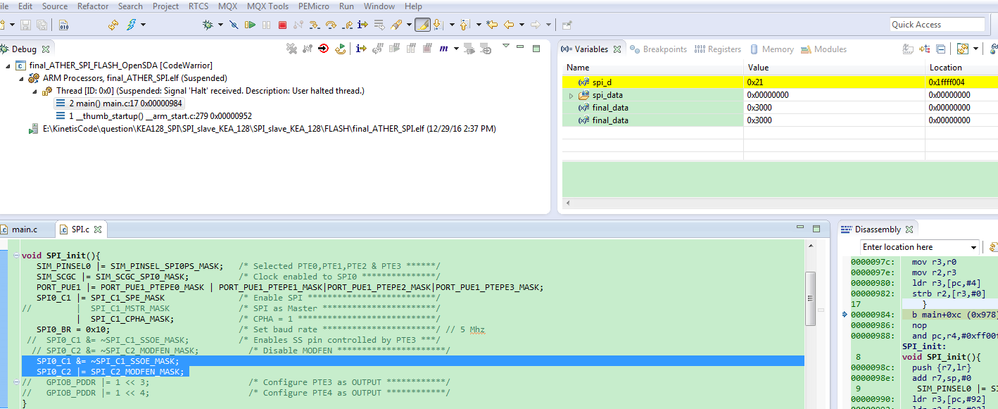
Task: Click the binary file 010 icon
Action: [x=63, y=25]
